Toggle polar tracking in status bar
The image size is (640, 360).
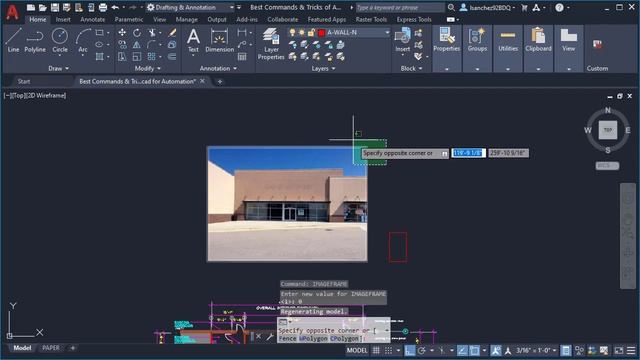422,350
